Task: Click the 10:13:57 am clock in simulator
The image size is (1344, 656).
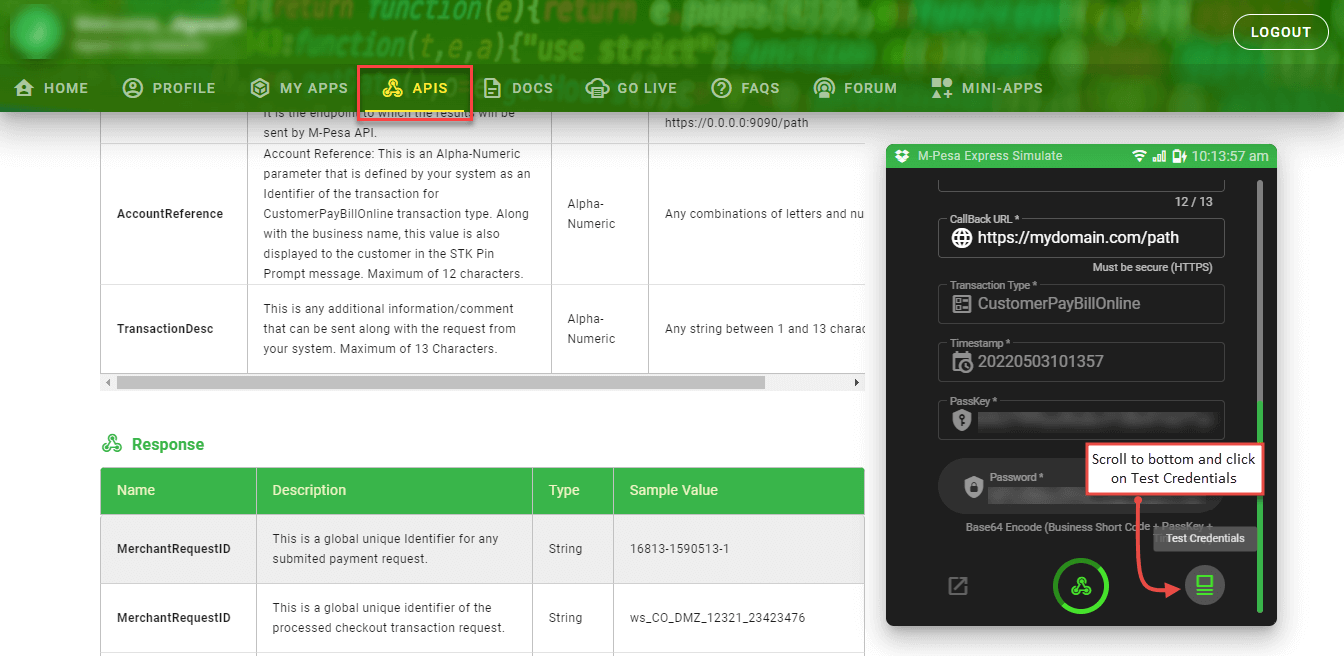Action: click(x=1230, y=156)
